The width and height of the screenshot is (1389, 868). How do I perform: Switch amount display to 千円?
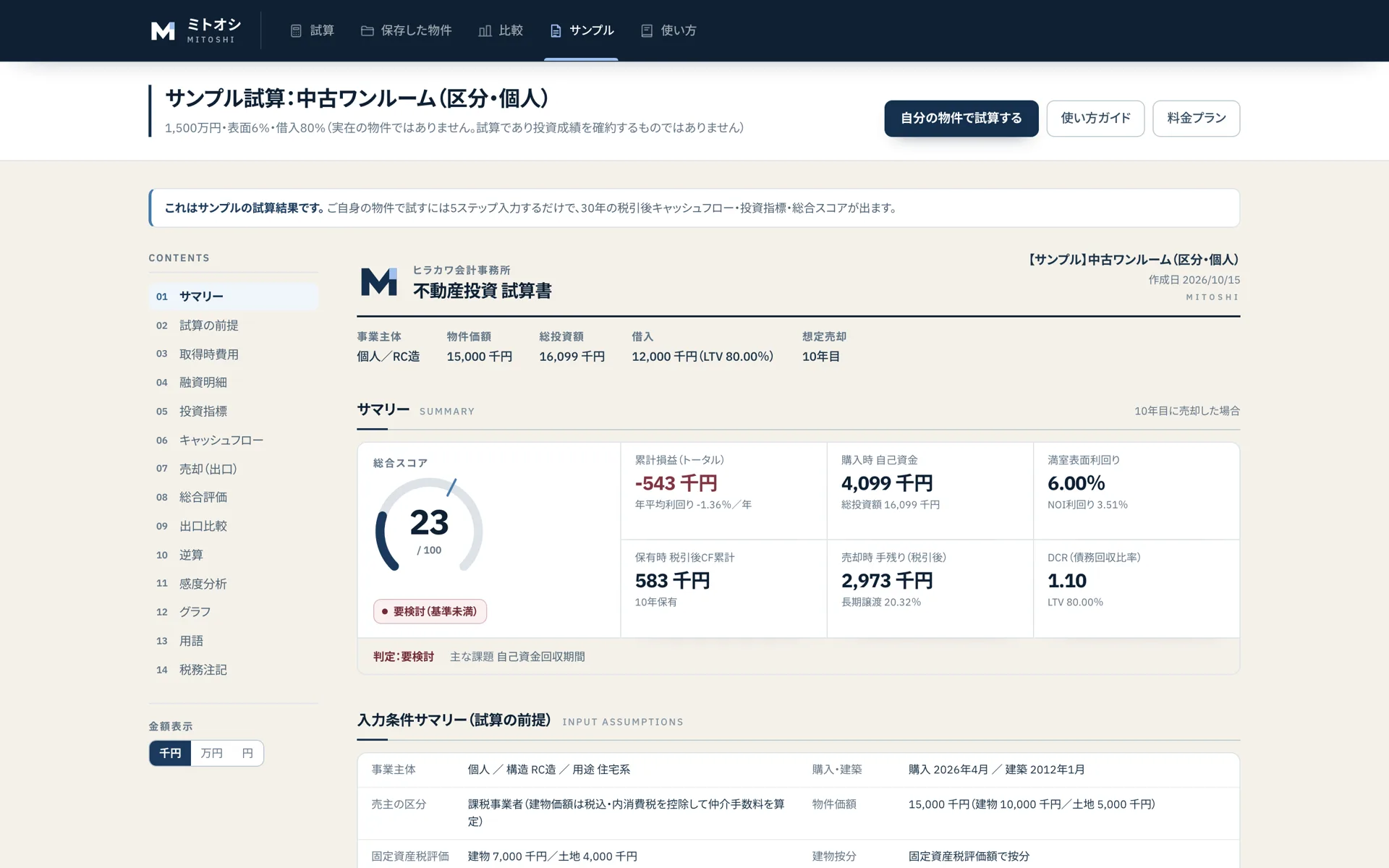(170, 753)
